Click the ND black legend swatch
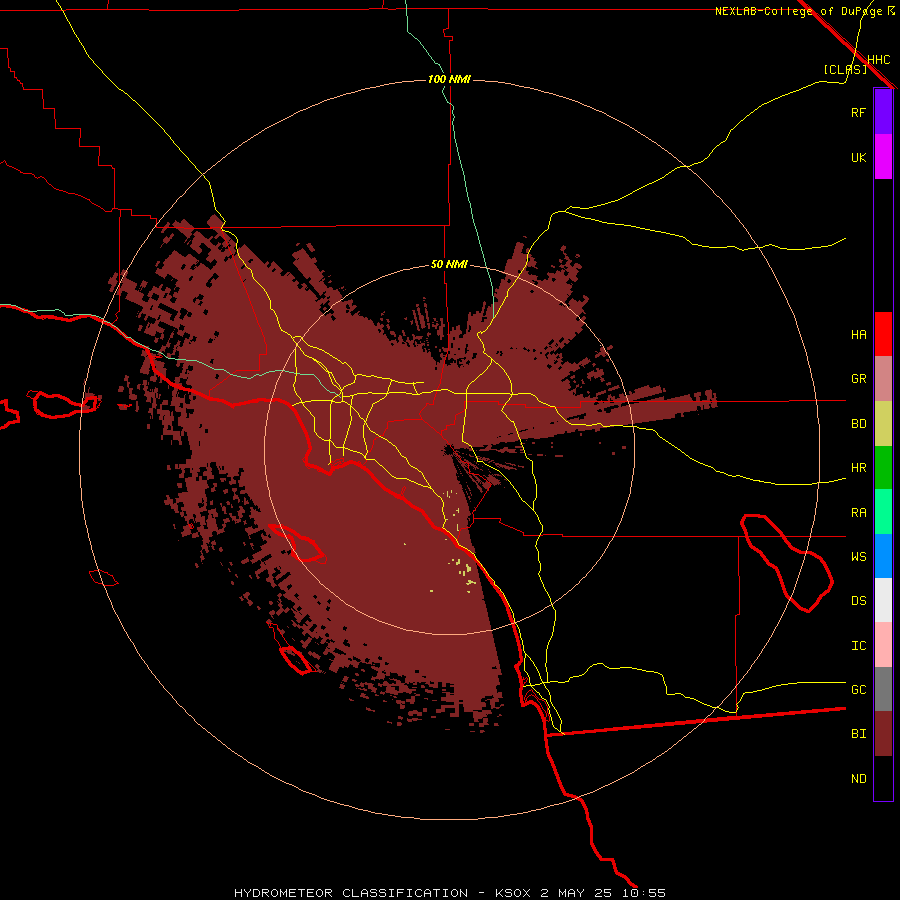The height and width of the screenshot is (900, 900). pyautogui.click(x=883, y=778)
